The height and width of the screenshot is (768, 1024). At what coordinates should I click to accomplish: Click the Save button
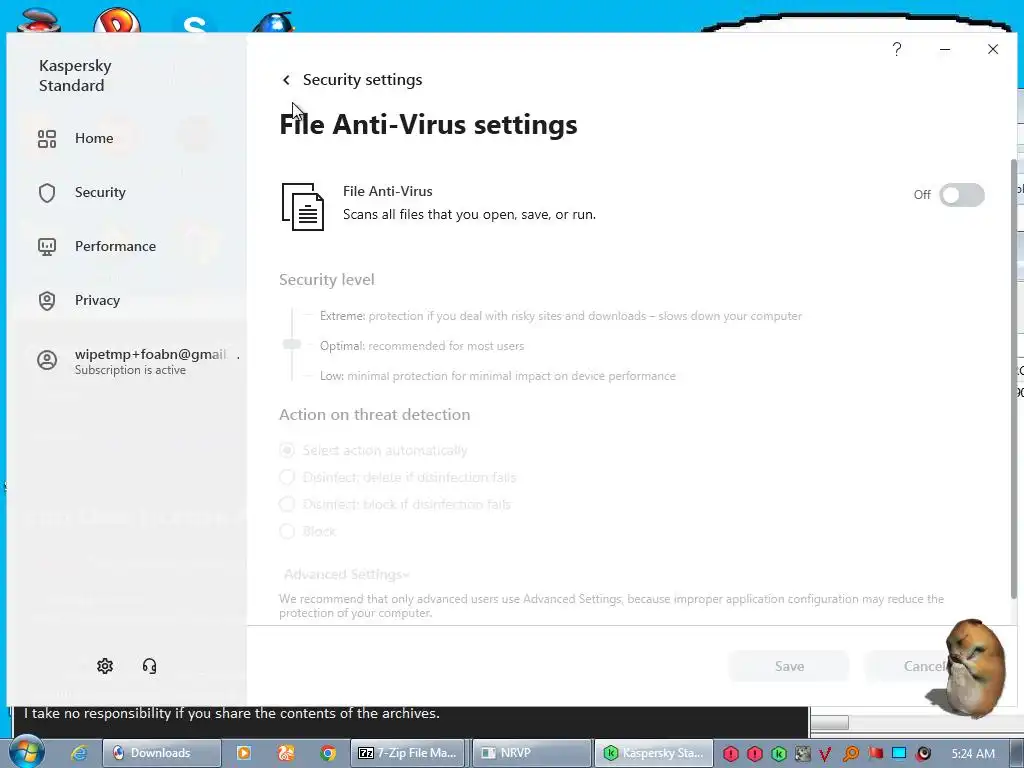[x=789, y=666]
